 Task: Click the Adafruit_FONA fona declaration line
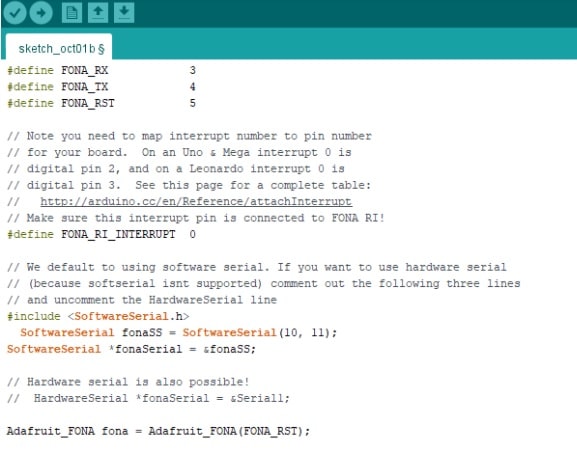coord(158,431)
